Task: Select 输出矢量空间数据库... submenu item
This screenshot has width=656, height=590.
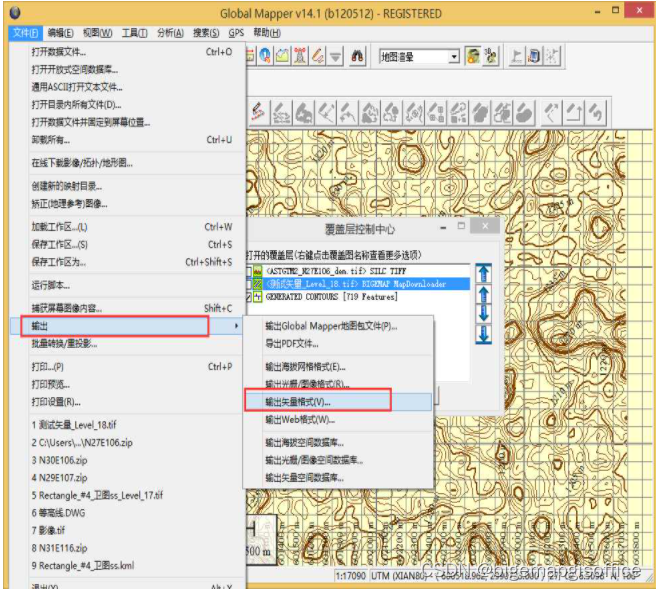Action: coord(338,477)
